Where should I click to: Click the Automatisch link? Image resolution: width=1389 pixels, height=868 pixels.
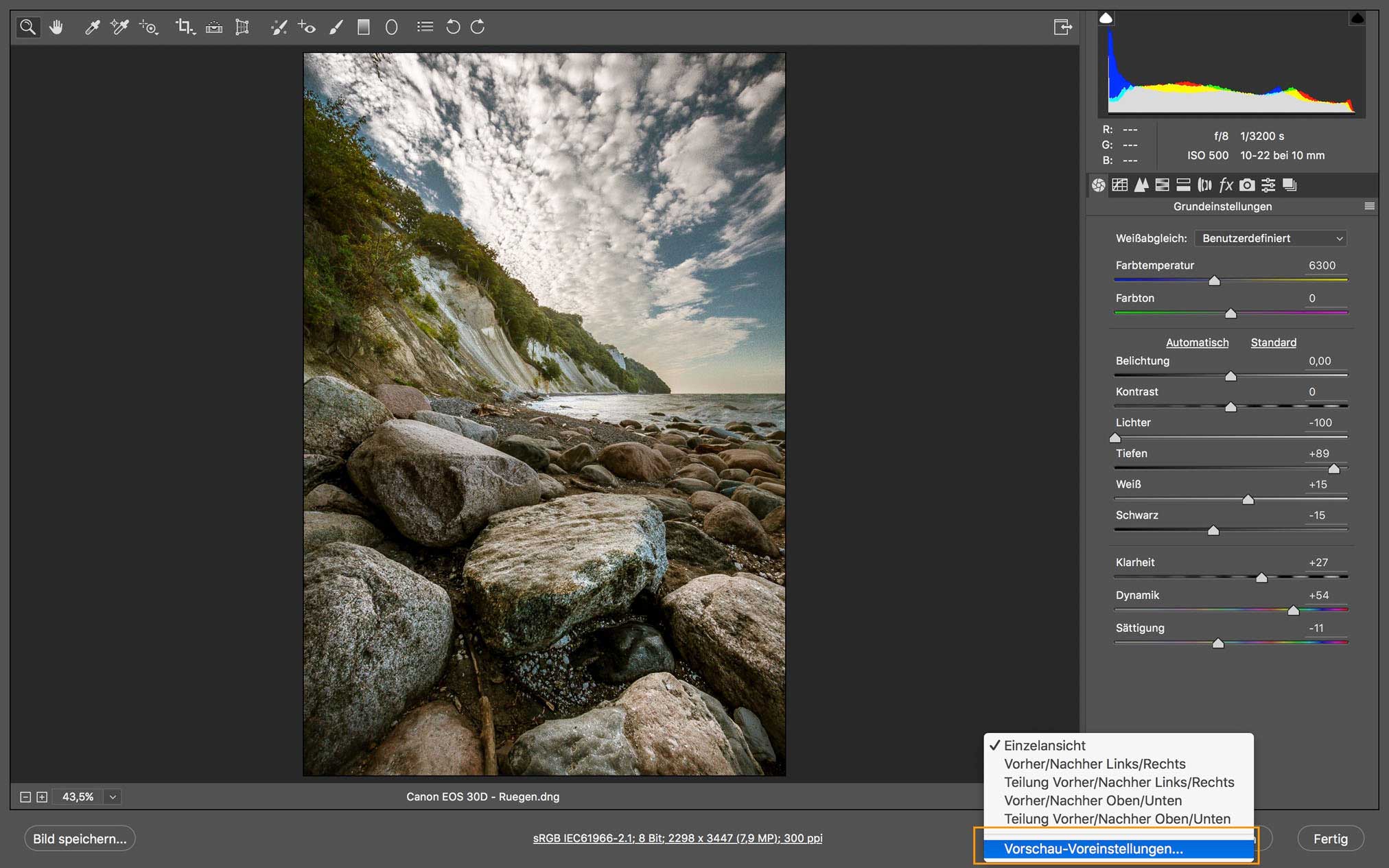(1197, 342)
